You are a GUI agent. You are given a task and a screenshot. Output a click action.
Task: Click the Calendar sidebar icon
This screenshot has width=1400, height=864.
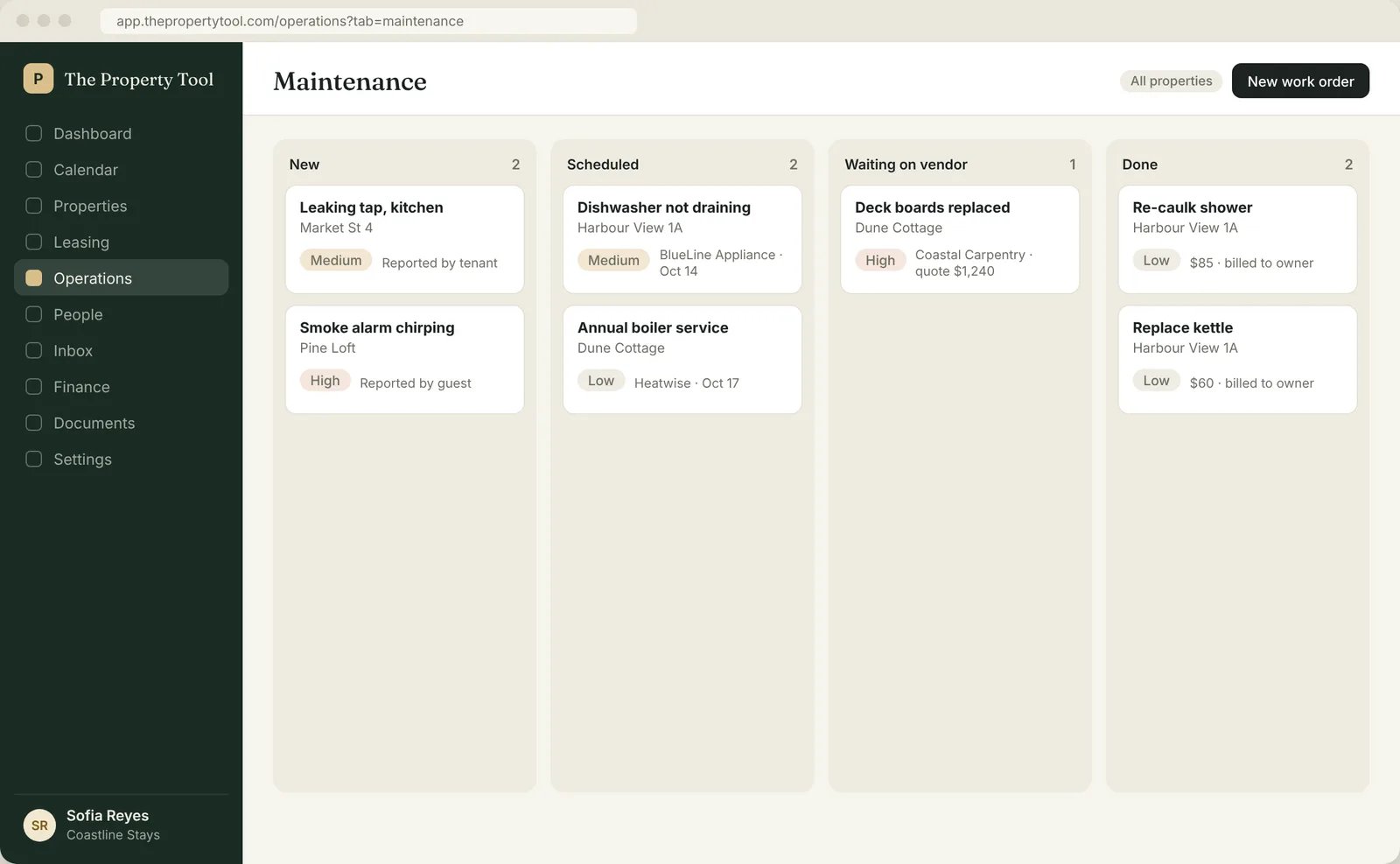click(x=34, y=170)
